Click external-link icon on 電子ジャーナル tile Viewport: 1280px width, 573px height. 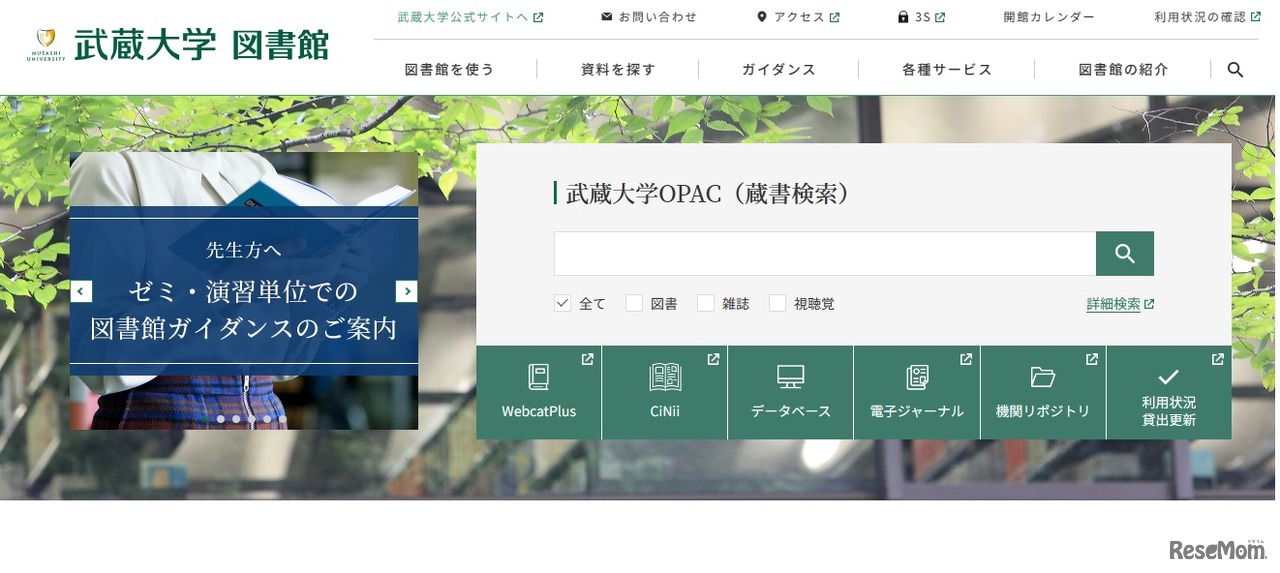coord(966,359)
